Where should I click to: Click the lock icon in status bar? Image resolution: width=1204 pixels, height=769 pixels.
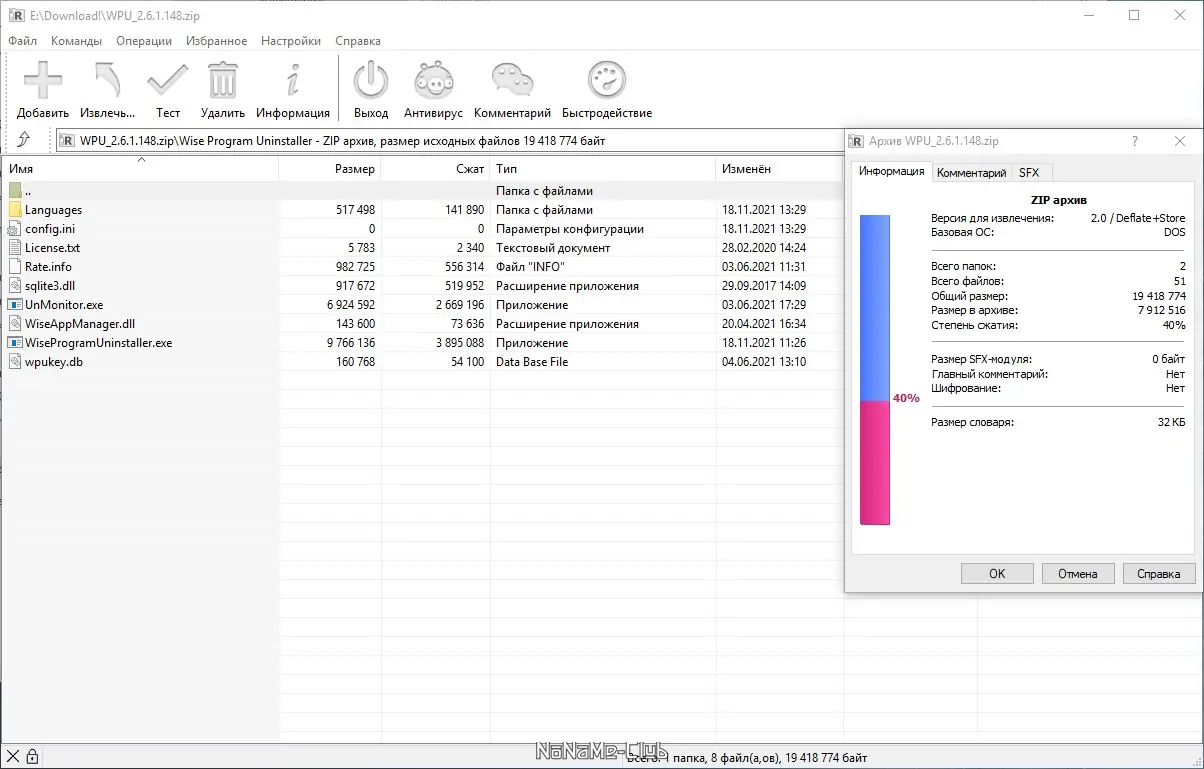pos(32,757)
